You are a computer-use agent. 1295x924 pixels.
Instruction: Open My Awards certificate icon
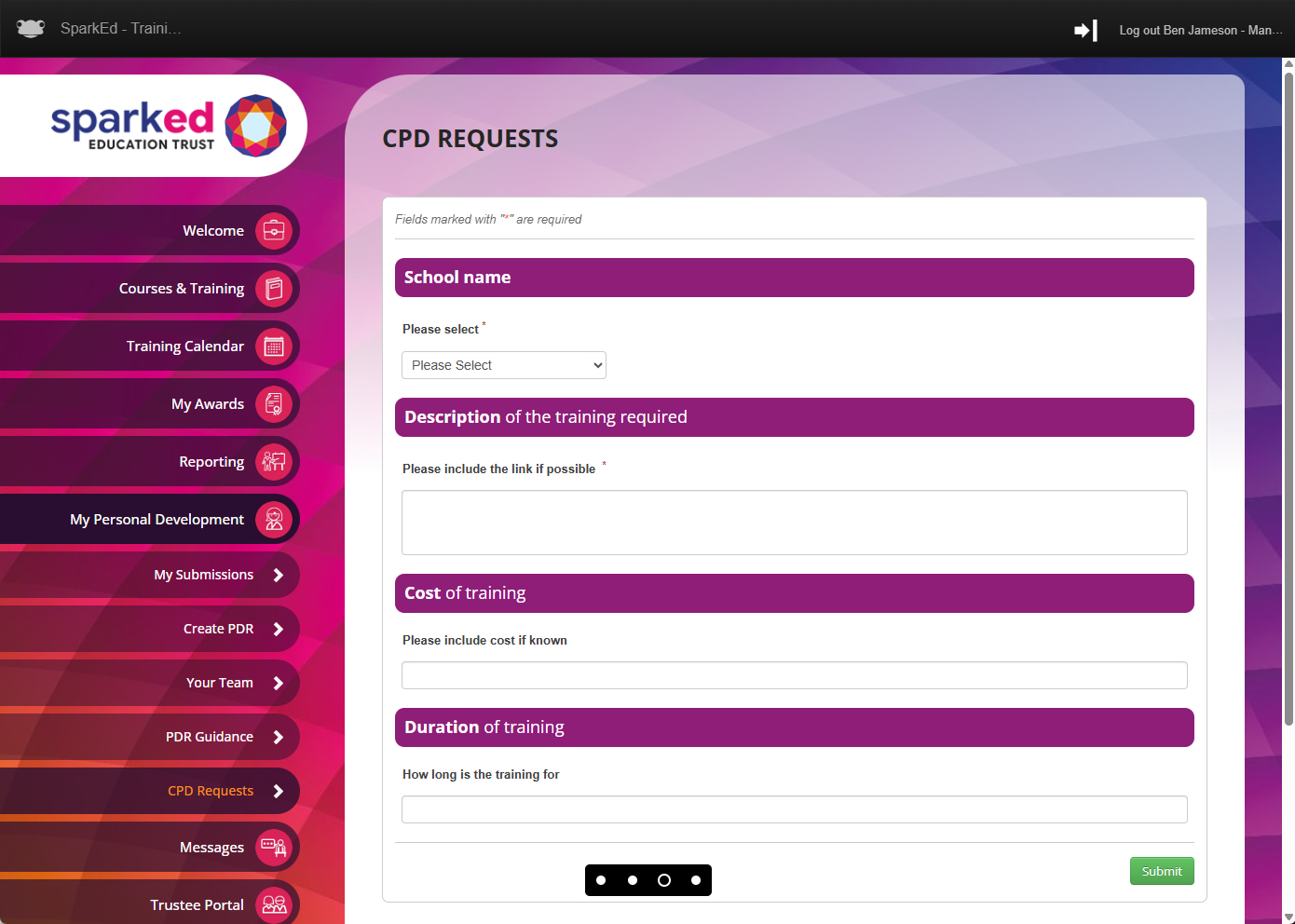pyautogui.click(x=274, y=404)
